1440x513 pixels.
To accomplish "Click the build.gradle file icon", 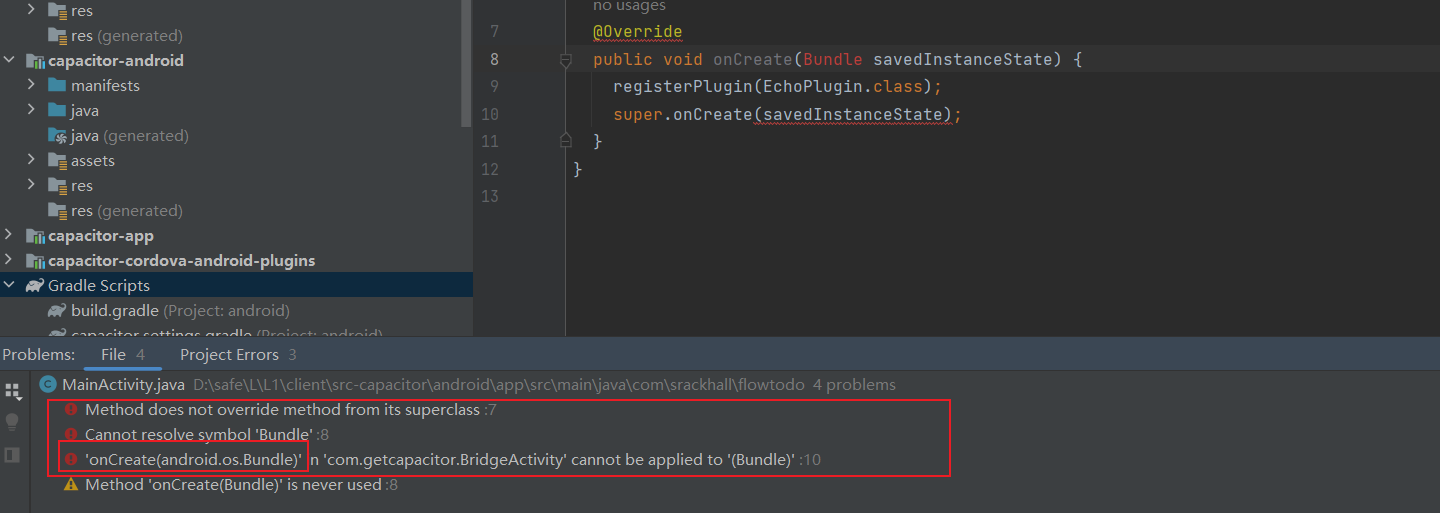I will tap(57, 311).
